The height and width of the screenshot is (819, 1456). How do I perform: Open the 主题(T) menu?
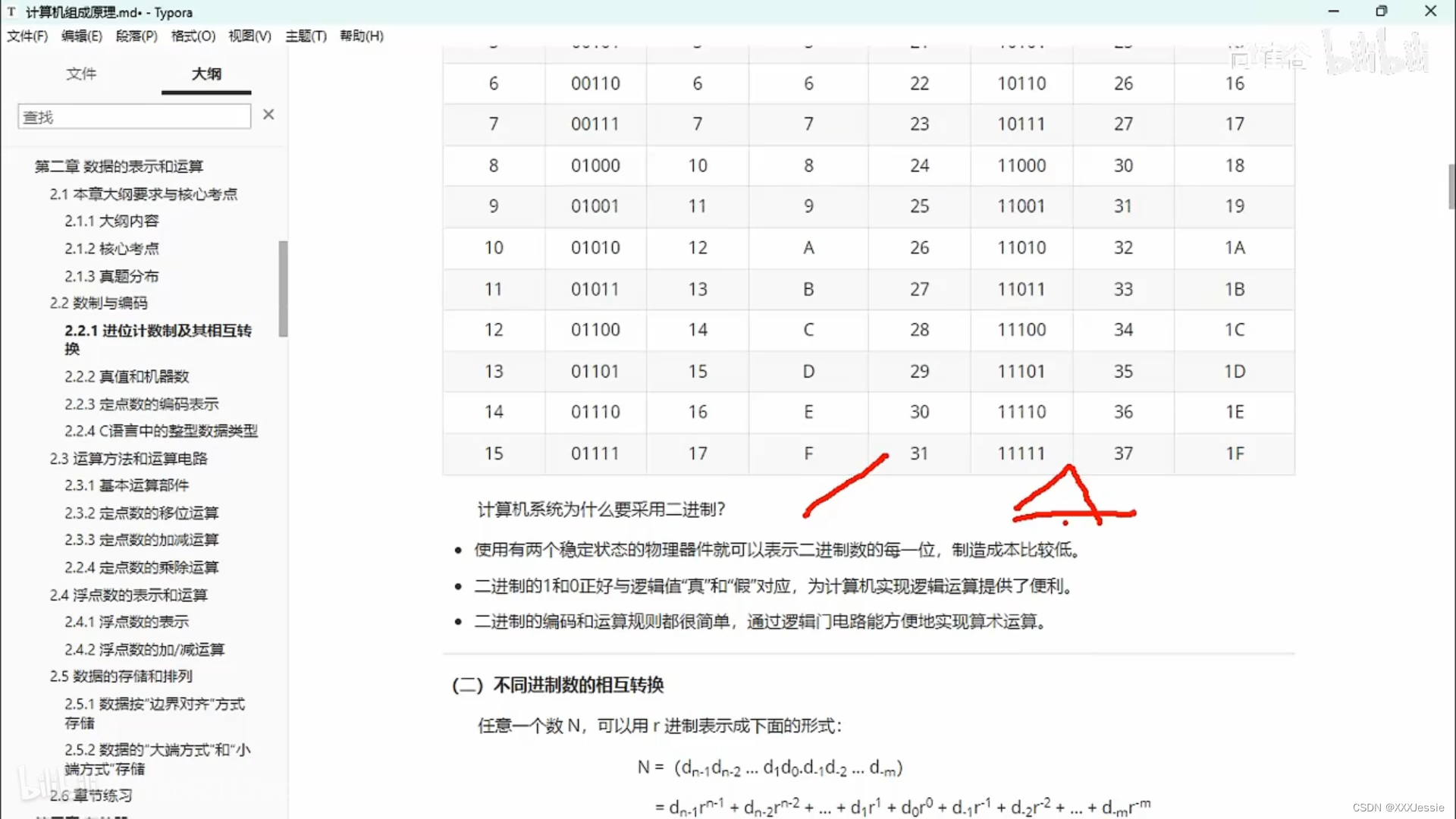pyautogui.click(x=306, y=36)
